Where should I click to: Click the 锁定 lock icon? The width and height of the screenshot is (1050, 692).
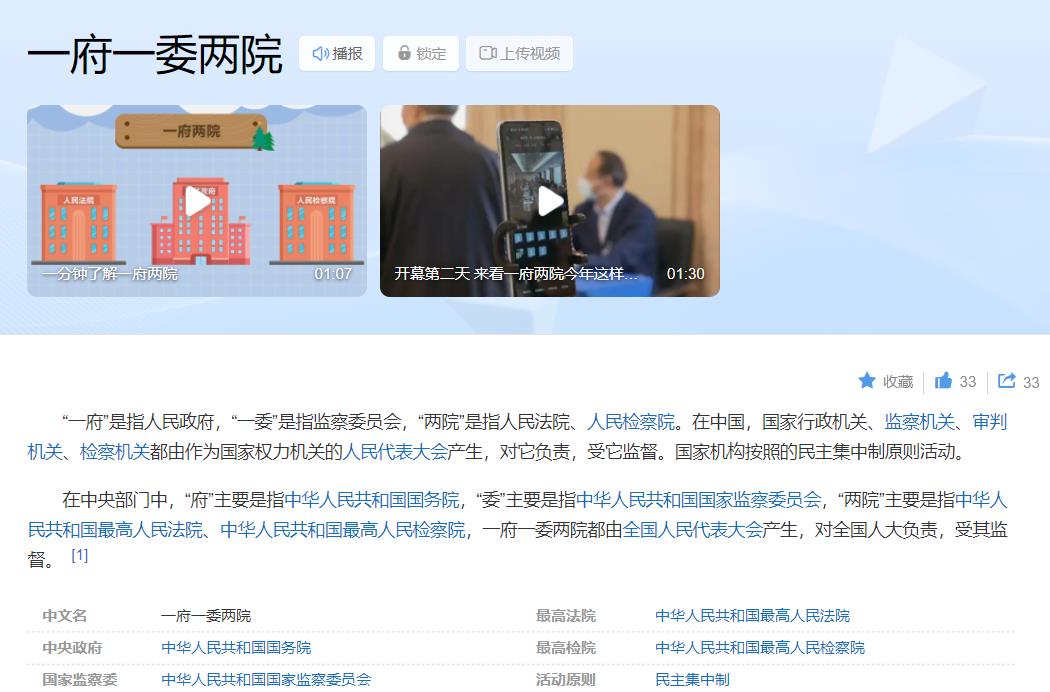click(x=404, y=53)
